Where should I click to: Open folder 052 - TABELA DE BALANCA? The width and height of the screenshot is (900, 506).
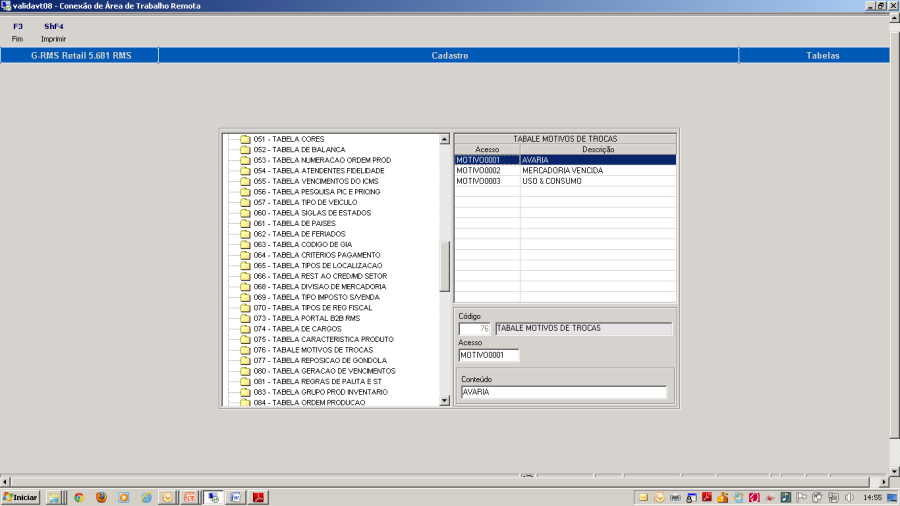click(293, 150)
